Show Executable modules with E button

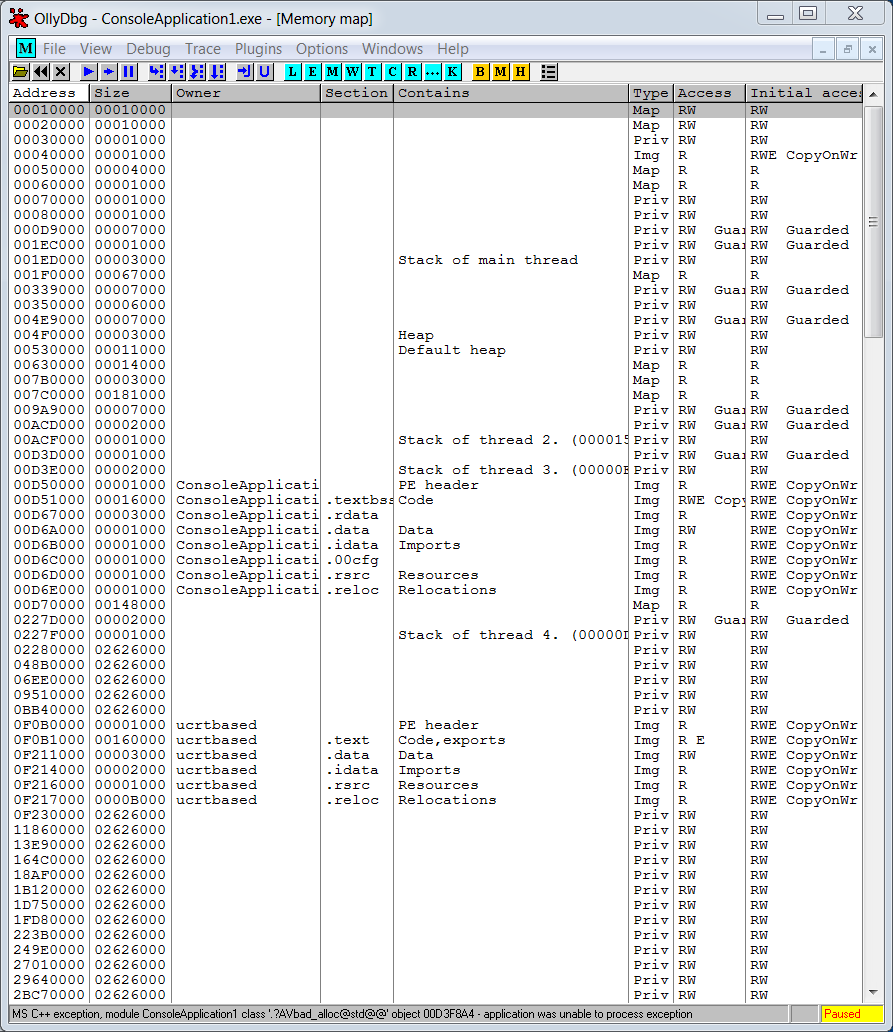click(x=313, y=72)
